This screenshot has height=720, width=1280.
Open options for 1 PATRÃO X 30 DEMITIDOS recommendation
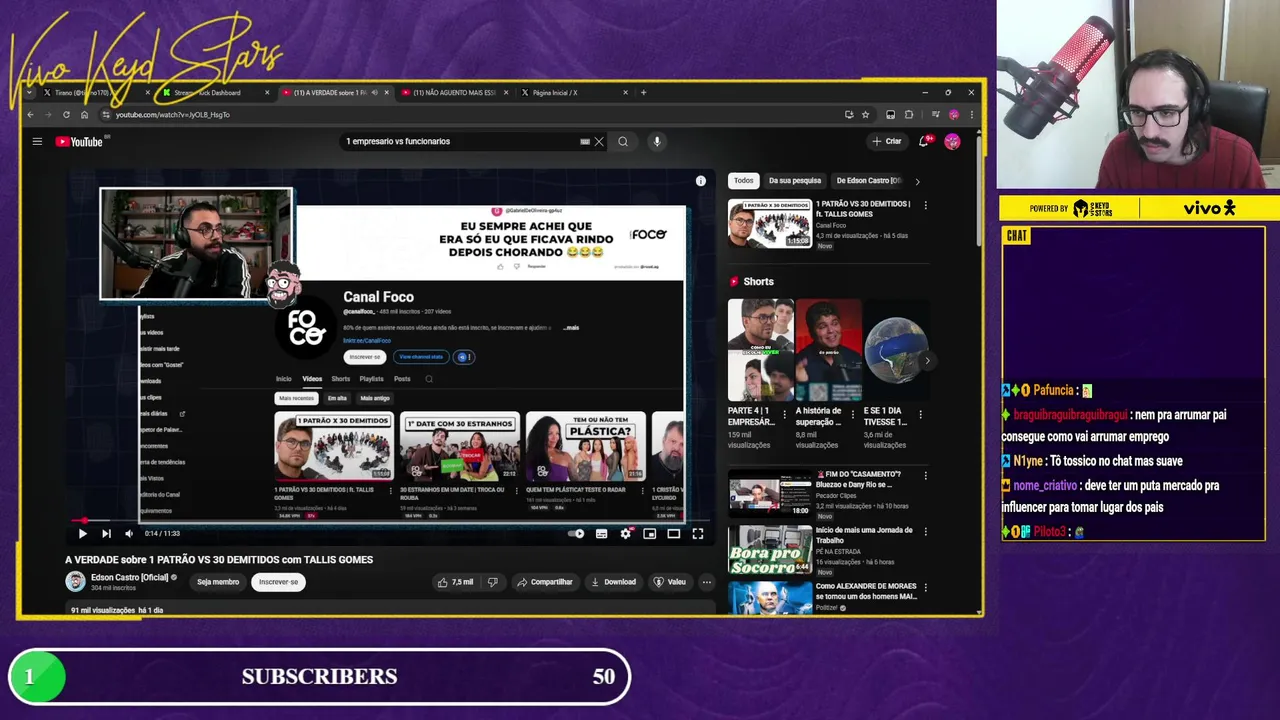(x=925, y=205)
